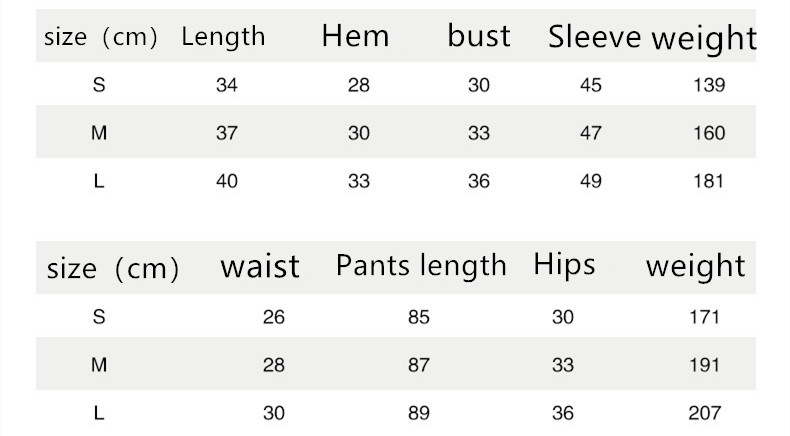Select sleeve value 47 for size M
Screen dimensions: 790x436
591,133
